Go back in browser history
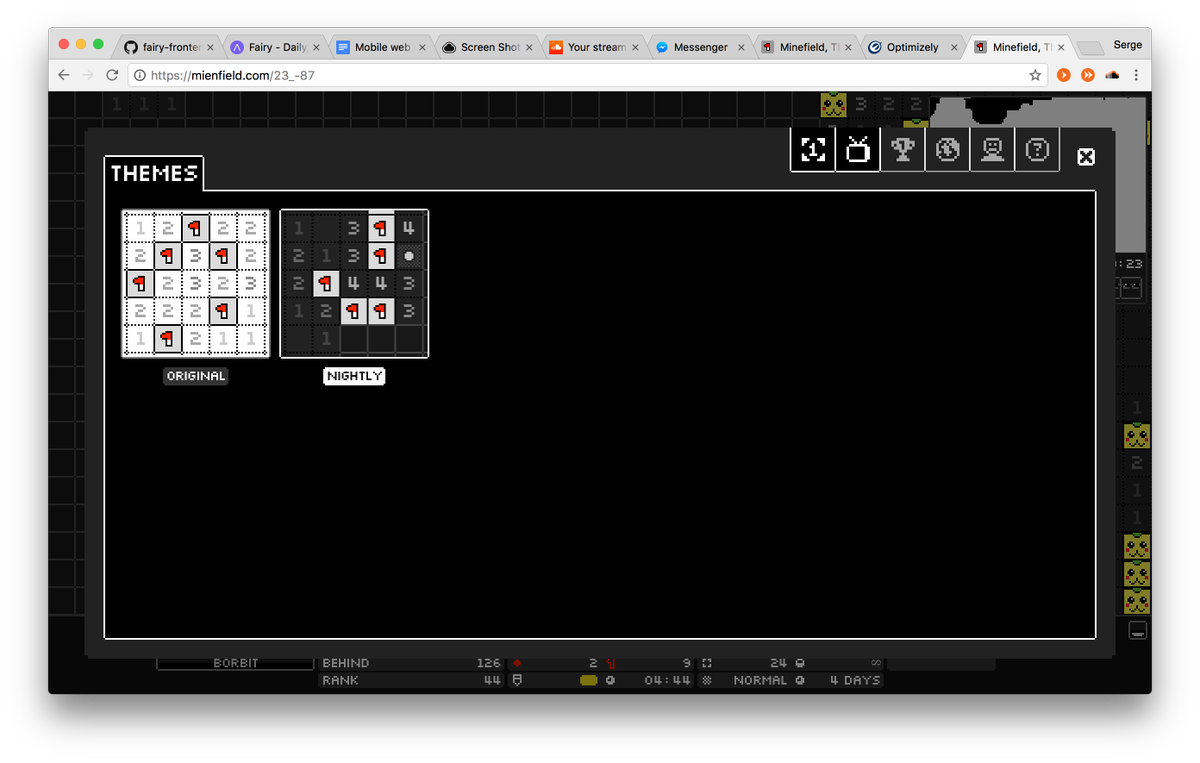The image size is (1200, 763). click(64, 75)
